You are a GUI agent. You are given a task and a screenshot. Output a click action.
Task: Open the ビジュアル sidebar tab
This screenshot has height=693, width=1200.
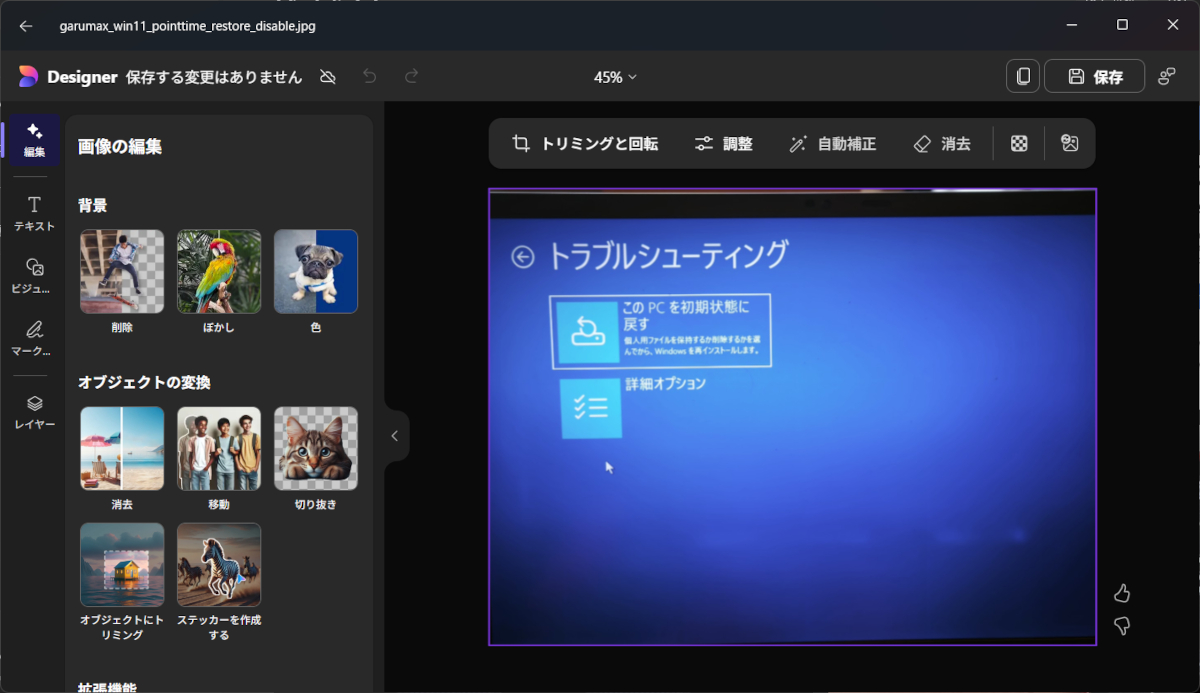(x=34, y=276)
